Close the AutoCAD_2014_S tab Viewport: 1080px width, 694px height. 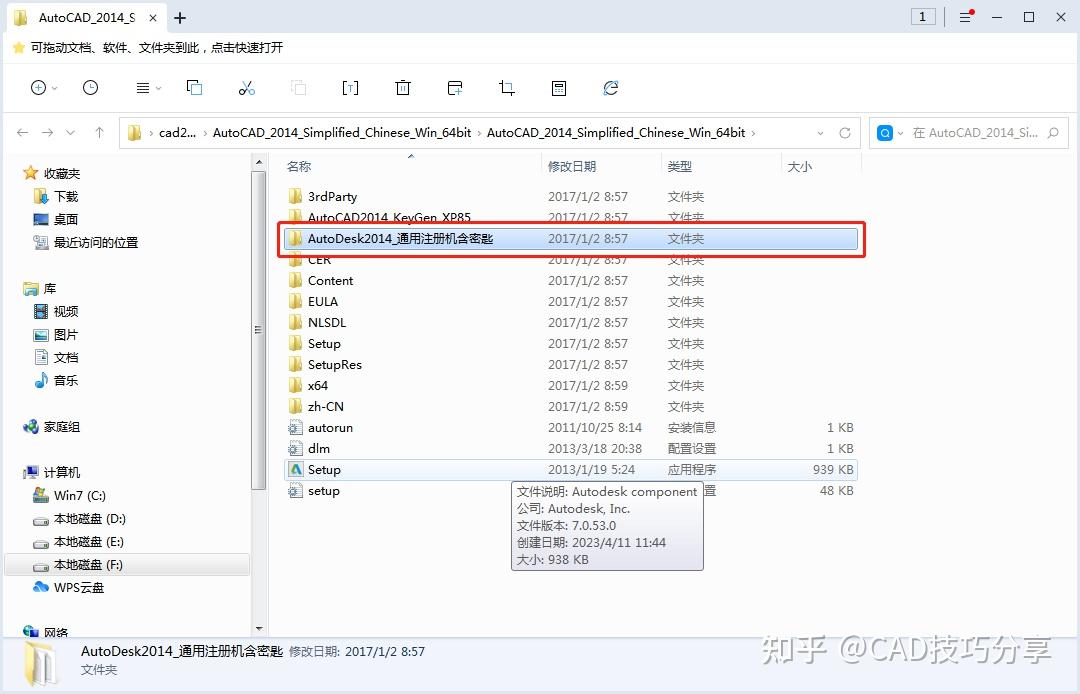[x=153, y=18]
